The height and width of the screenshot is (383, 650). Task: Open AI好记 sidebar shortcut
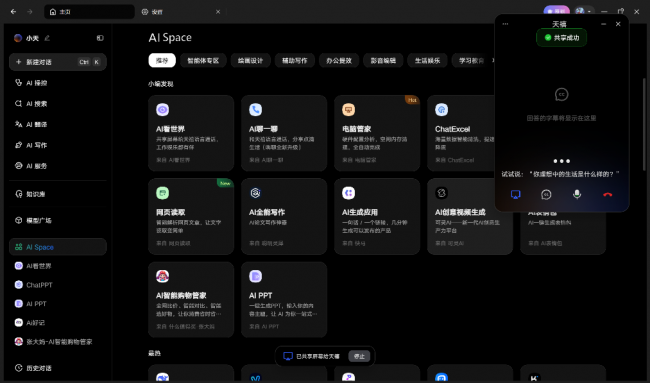58,322
